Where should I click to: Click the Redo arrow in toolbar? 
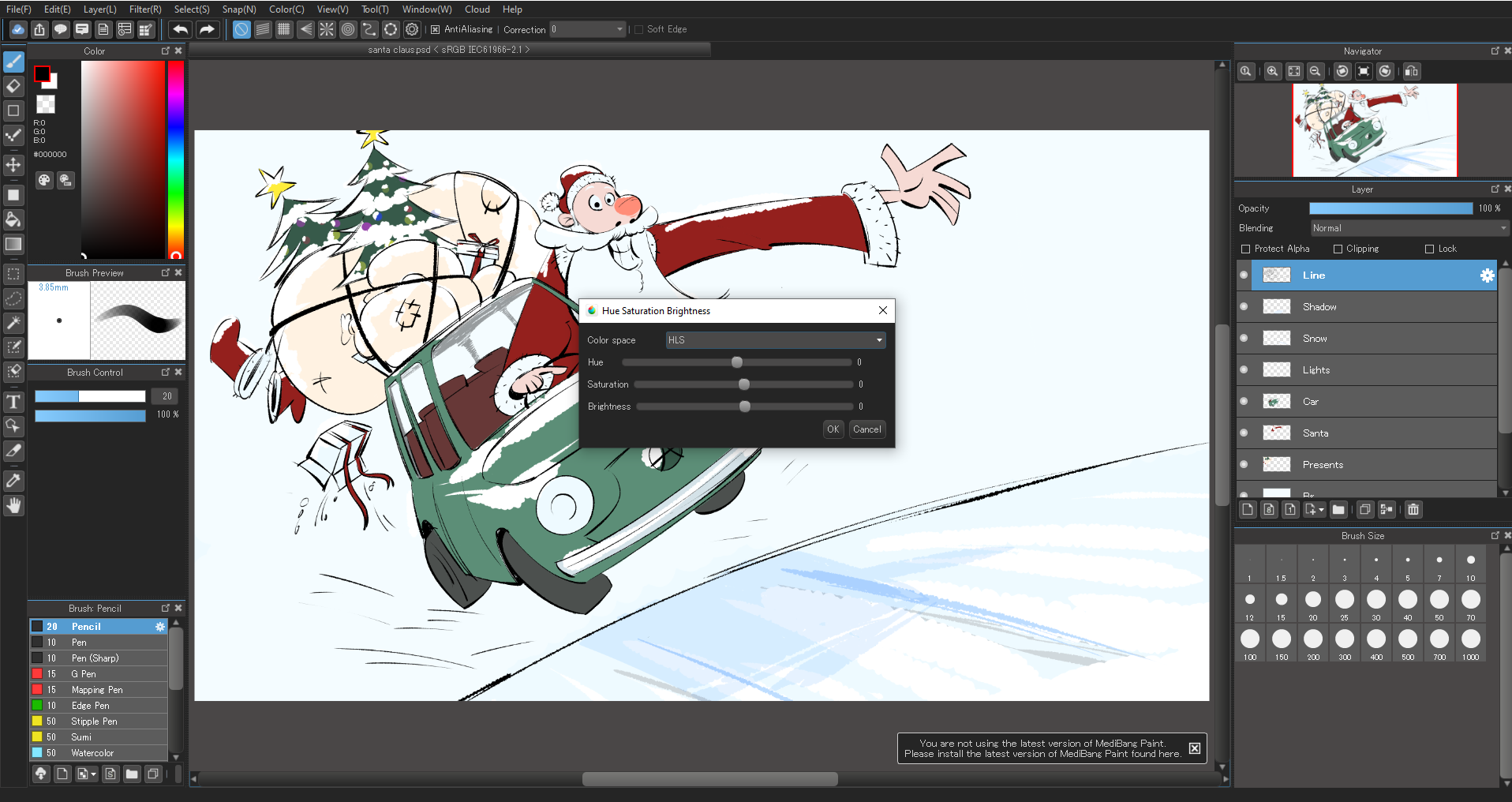(x=207, y=30)
